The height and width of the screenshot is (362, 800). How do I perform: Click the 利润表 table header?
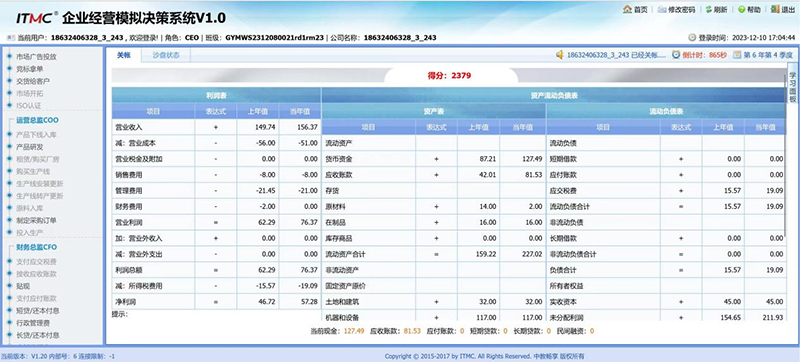pos(217,95)
